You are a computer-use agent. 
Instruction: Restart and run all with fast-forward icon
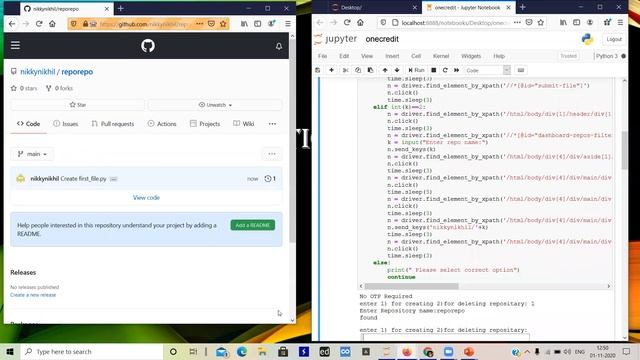tap(457, 70)
